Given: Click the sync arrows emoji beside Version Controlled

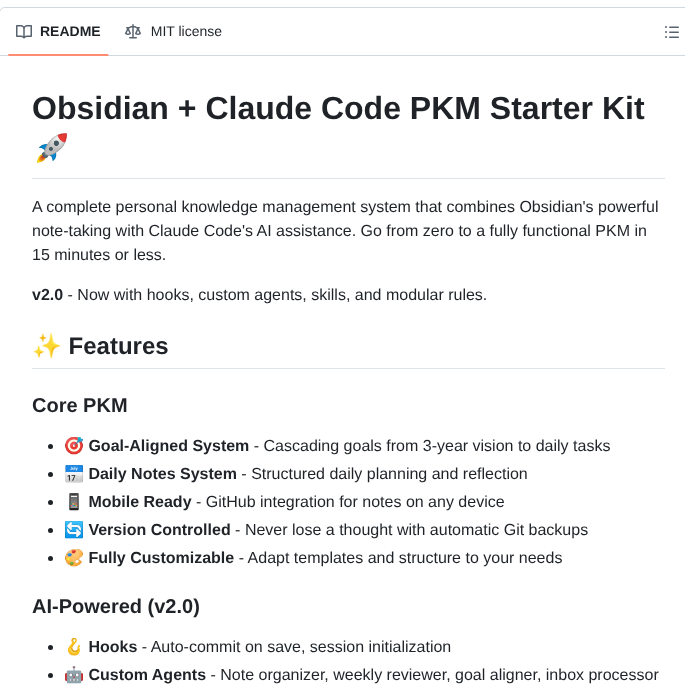Looking at the screenshot, I should point(74,530).
